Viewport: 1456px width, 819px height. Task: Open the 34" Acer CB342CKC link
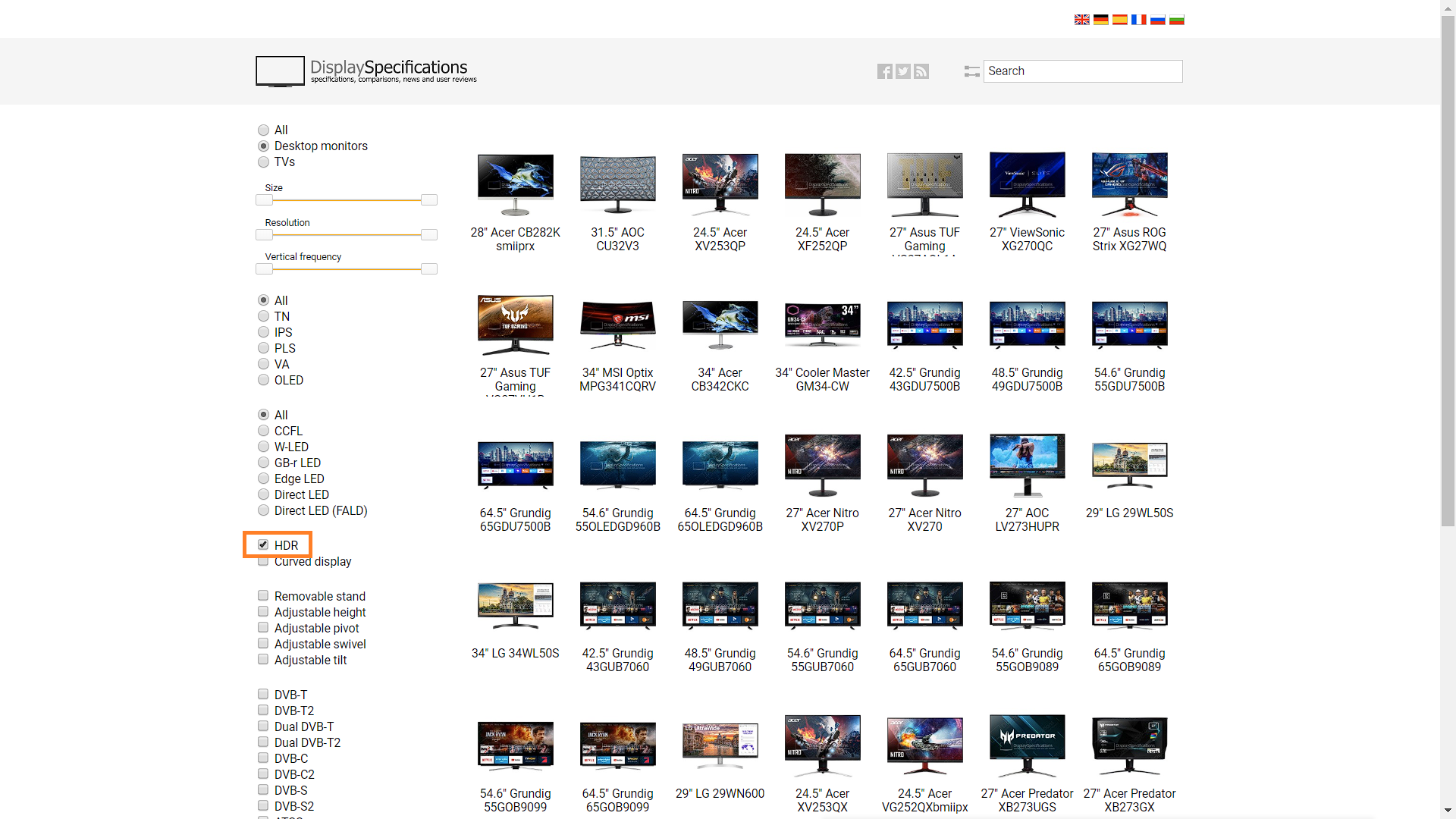point(720,380)
